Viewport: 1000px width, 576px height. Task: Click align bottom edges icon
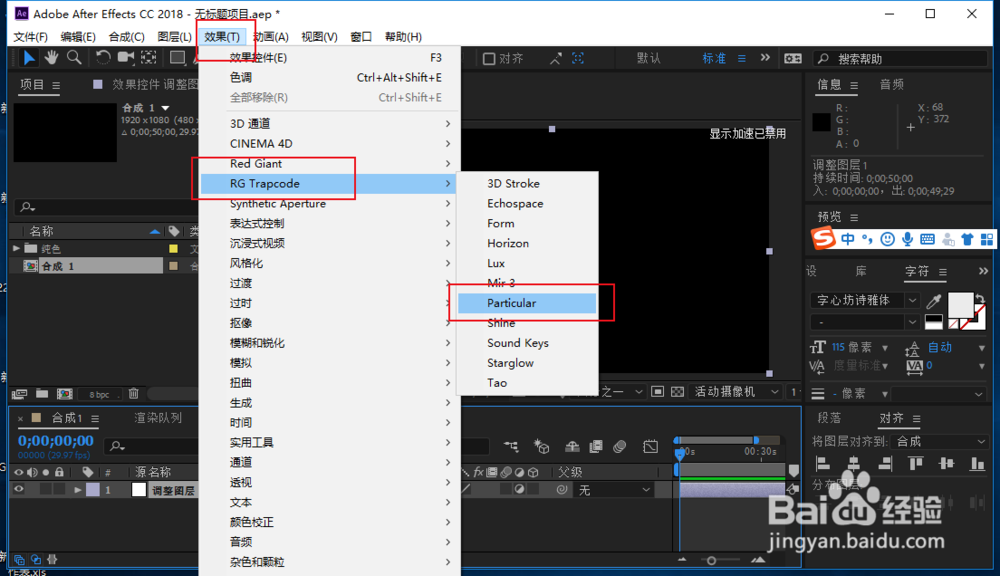(x=977, y=463)
